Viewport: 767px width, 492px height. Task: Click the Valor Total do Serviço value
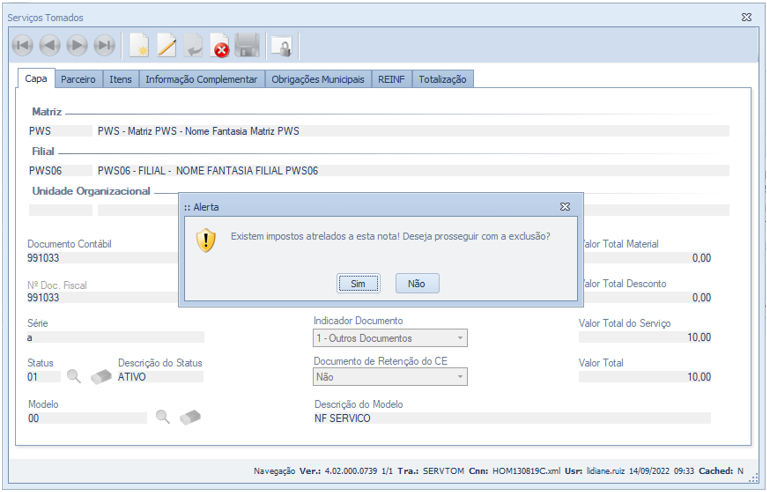point(645,337)
